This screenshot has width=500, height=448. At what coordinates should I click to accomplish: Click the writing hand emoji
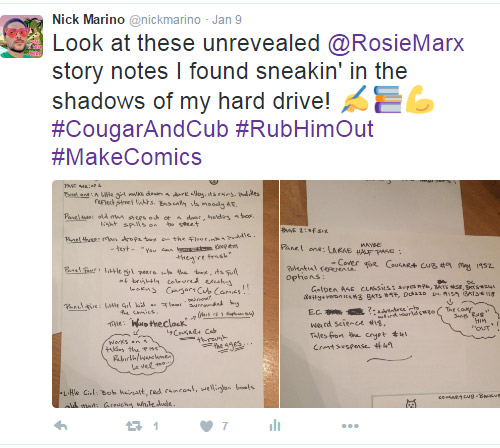point(355,99)
